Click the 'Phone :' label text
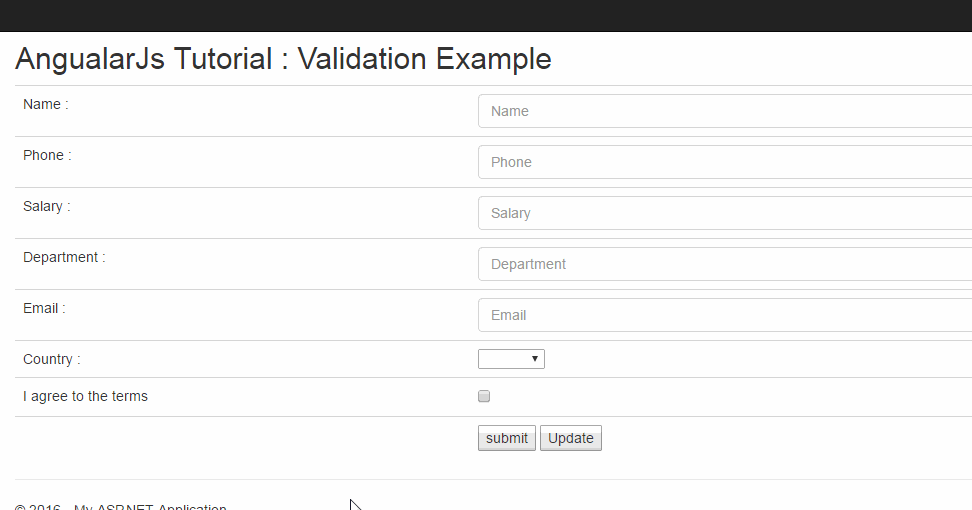Image resolution: width=972 pixels, height=510 pixels. click(x=47, y=155)
